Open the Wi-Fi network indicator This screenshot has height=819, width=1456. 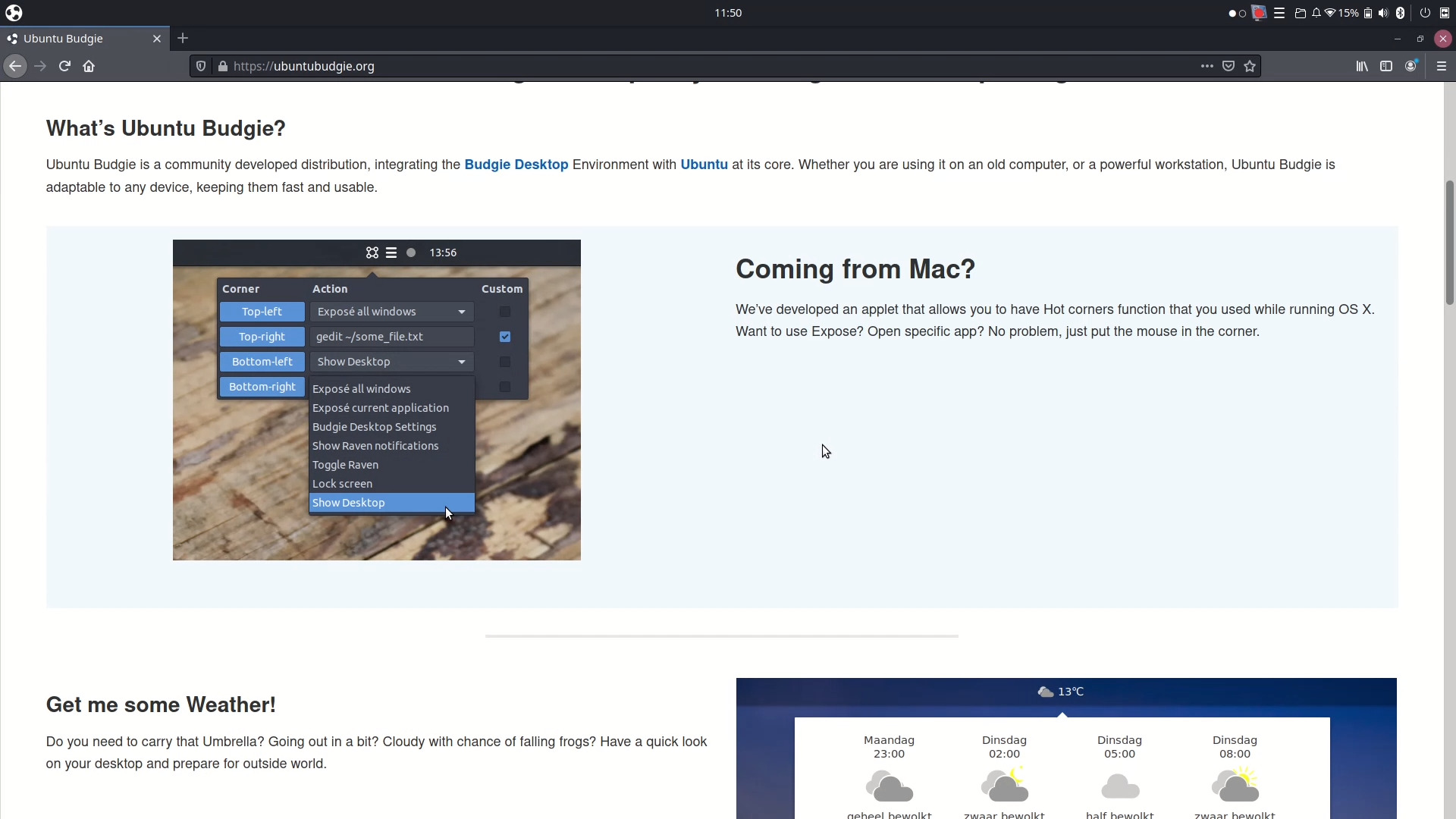[1330, 13]
